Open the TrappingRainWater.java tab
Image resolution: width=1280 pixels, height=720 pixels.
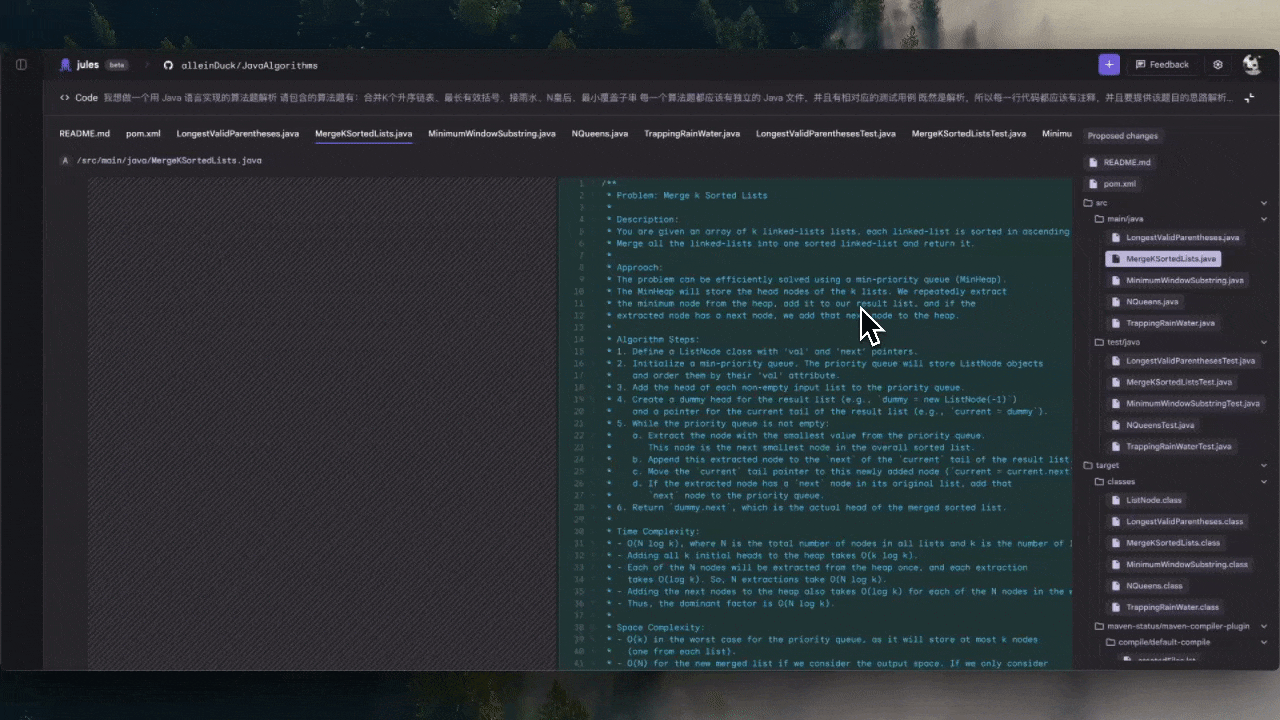coord(692,133)
